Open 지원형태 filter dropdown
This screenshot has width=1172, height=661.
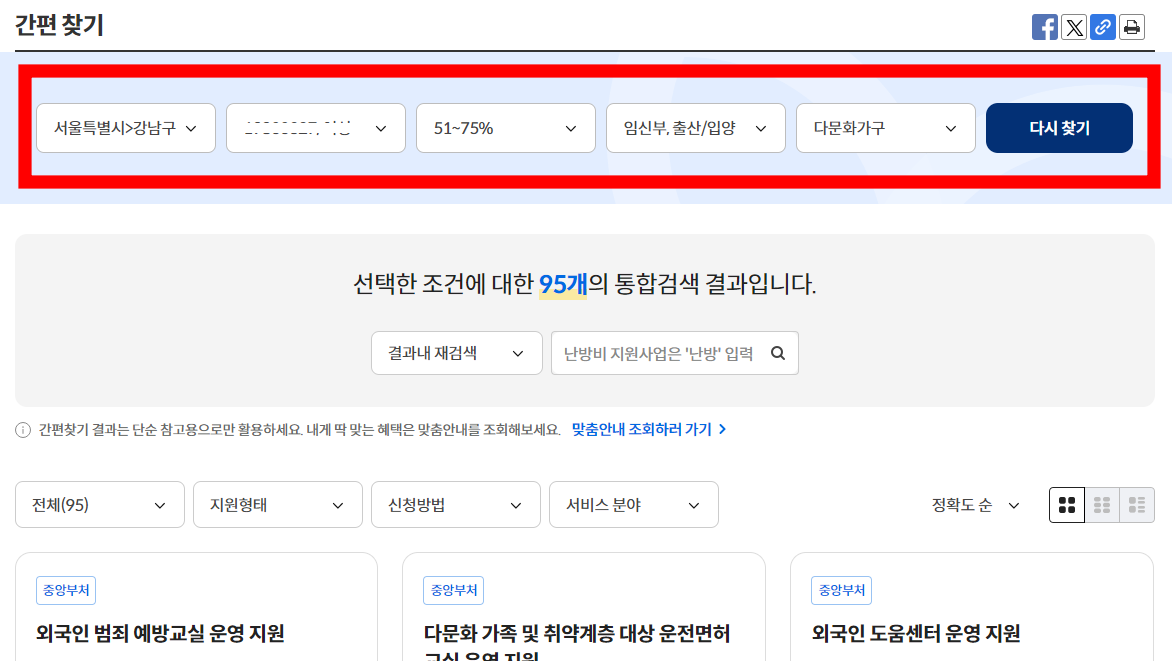coord(277,505)
